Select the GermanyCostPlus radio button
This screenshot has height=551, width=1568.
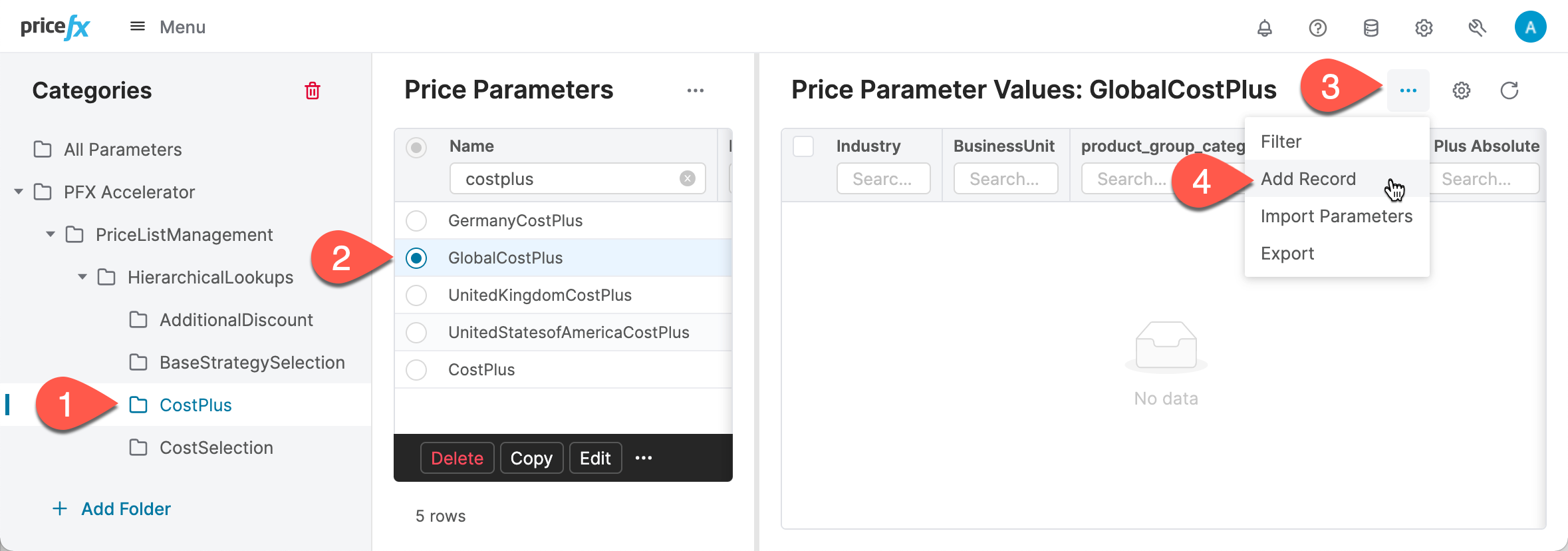416,220
